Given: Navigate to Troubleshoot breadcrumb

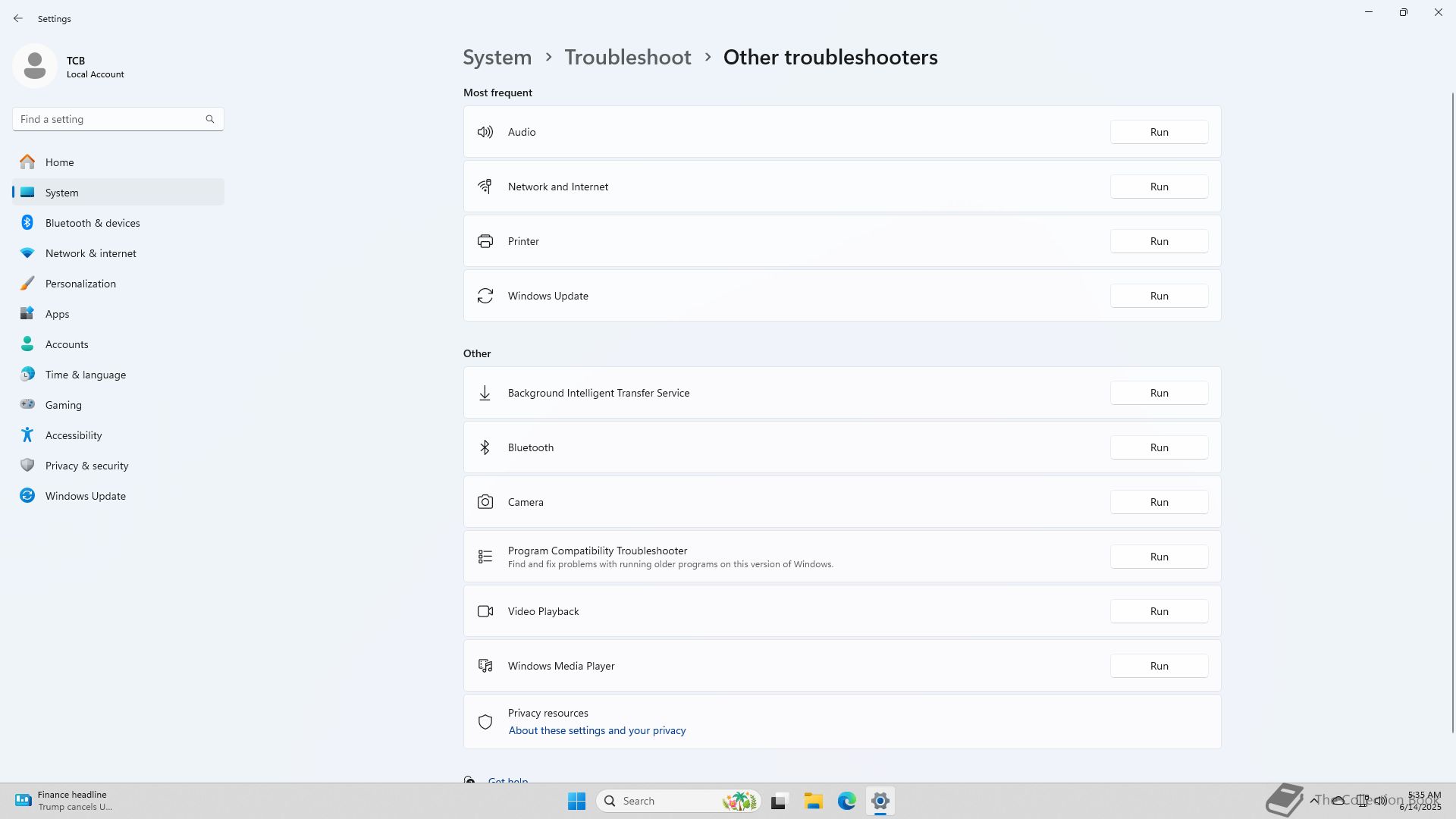Looking at the screenshot, I should (x=627, y=58).
